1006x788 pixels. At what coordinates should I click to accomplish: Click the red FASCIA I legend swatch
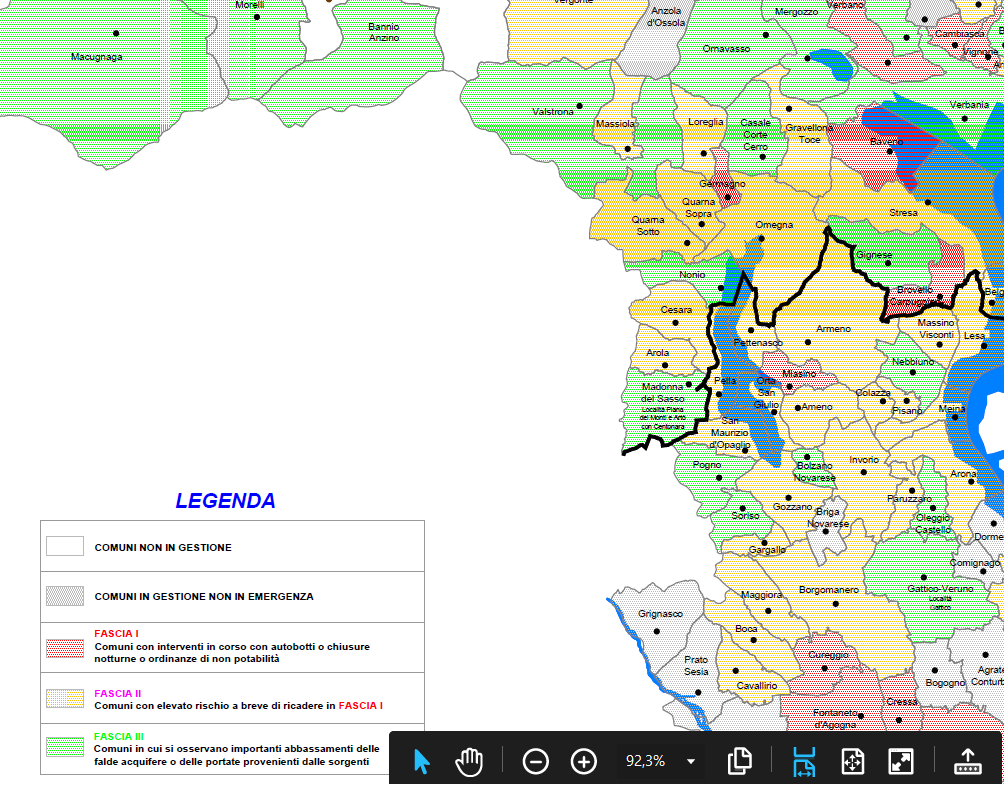[x=65, y=648]
